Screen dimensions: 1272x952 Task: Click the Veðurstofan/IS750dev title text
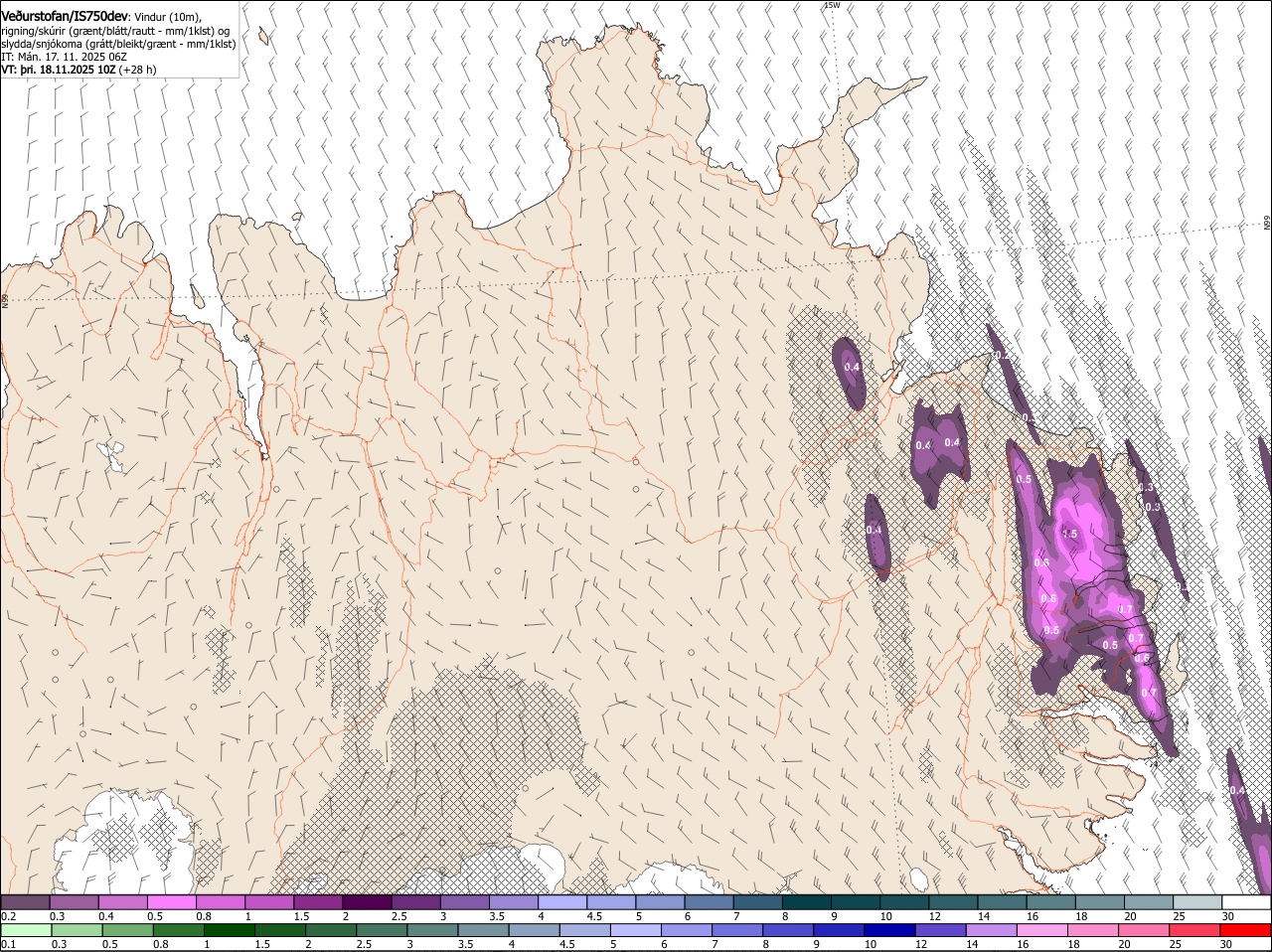pyautogui.click(x=65, y=16)
